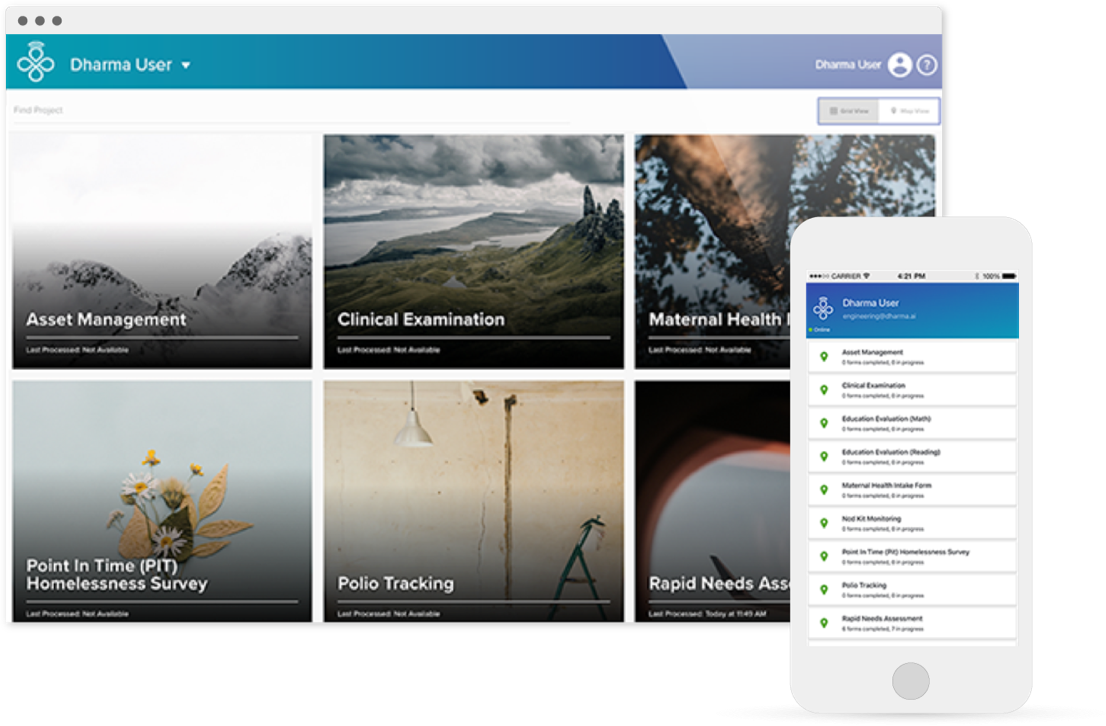Image resolution: width=1106 pixels, height=726 pixels.
Task: Open the Asset Management project card
Action: click(162, 251)
